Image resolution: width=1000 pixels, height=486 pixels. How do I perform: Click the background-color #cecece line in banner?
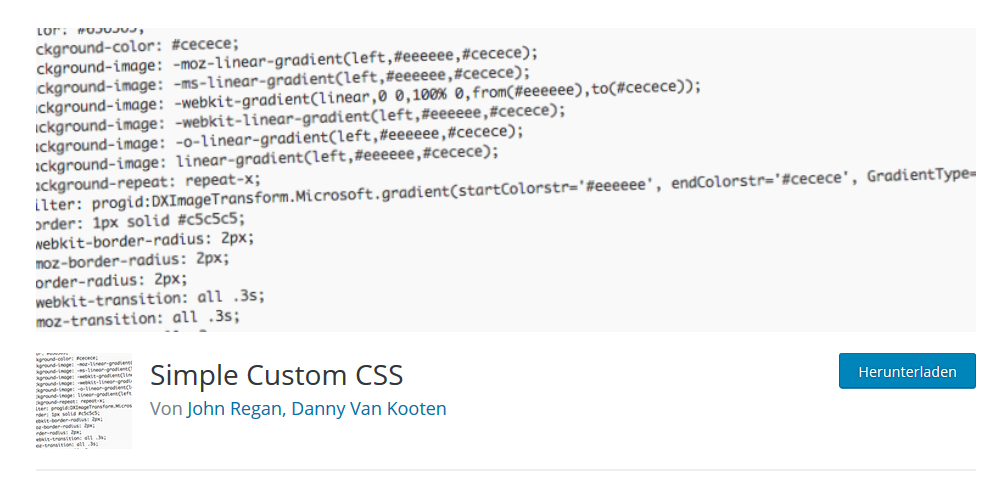(x=137, y=47)
